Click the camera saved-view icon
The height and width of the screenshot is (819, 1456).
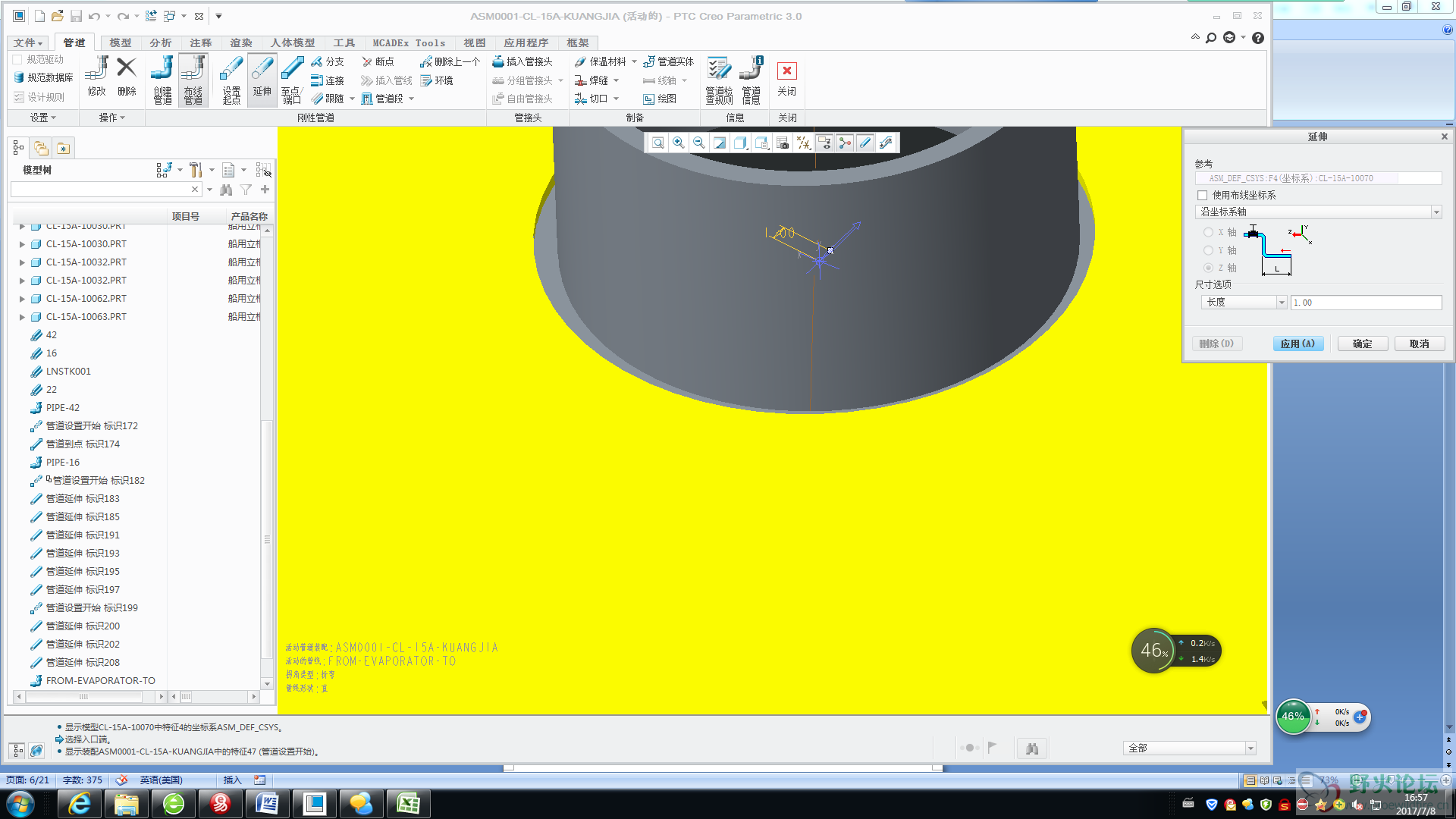click(783, 143)
